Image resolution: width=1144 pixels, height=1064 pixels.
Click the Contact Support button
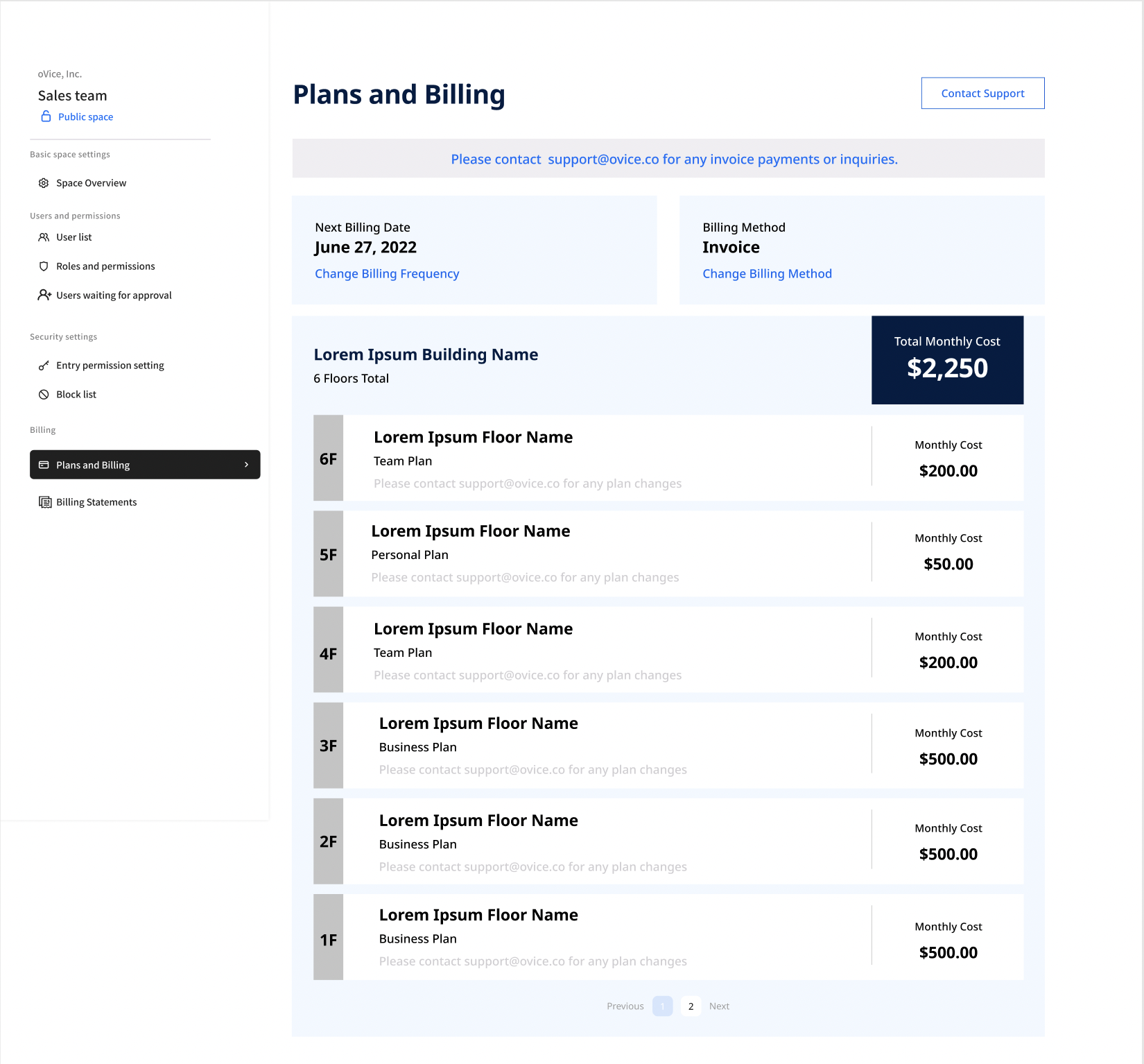pyautogui.click(x=982, y=93)
